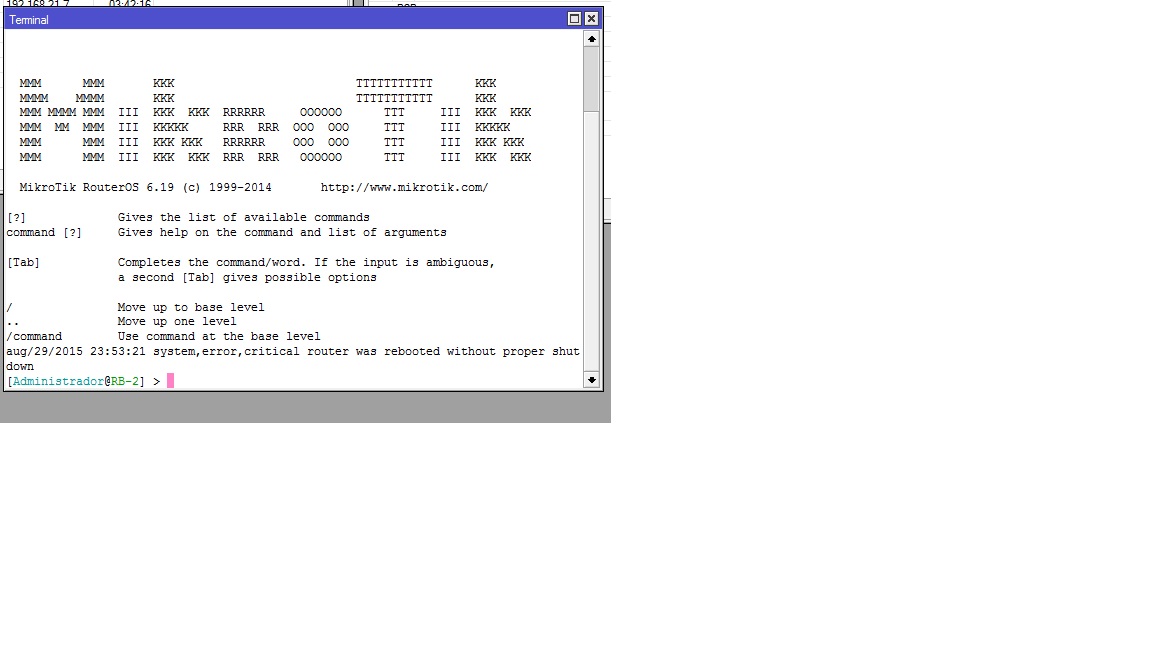
Task: Click the terminal vertical scrollbar thumb
Action: 591,79
